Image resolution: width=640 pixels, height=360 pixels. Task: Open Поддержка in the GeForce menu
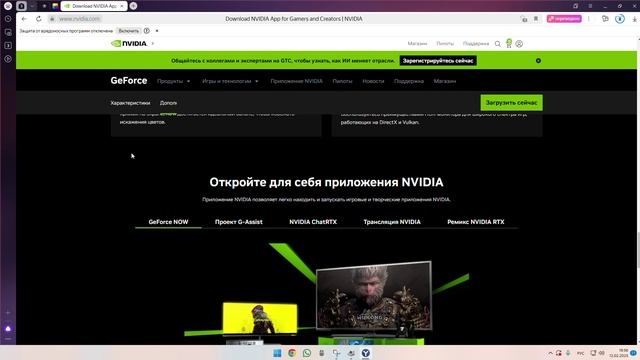click(409, 81)
